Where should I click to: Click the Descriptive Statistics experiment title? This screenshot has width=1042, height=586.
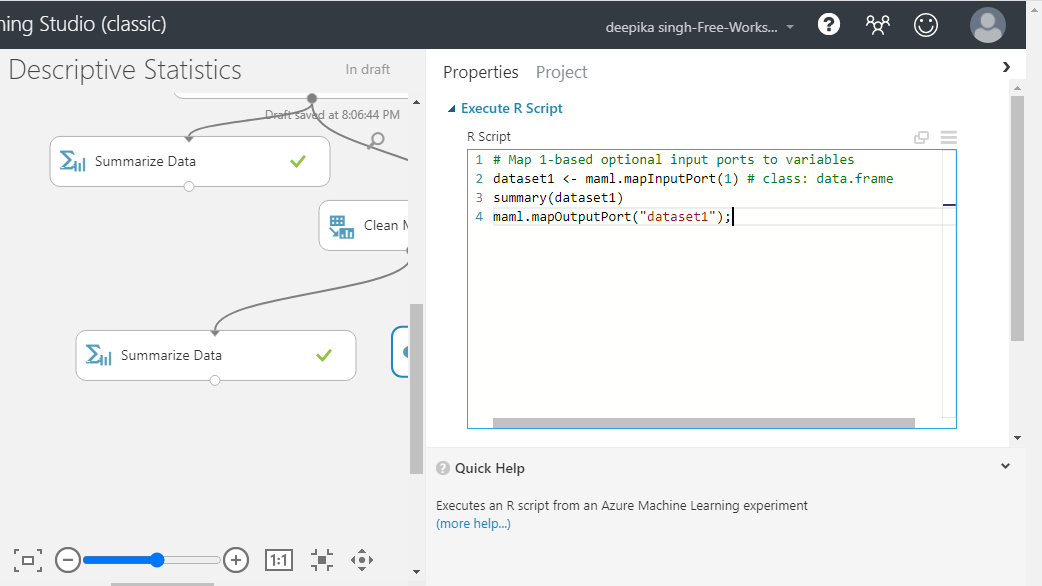[x=125, y=70]
